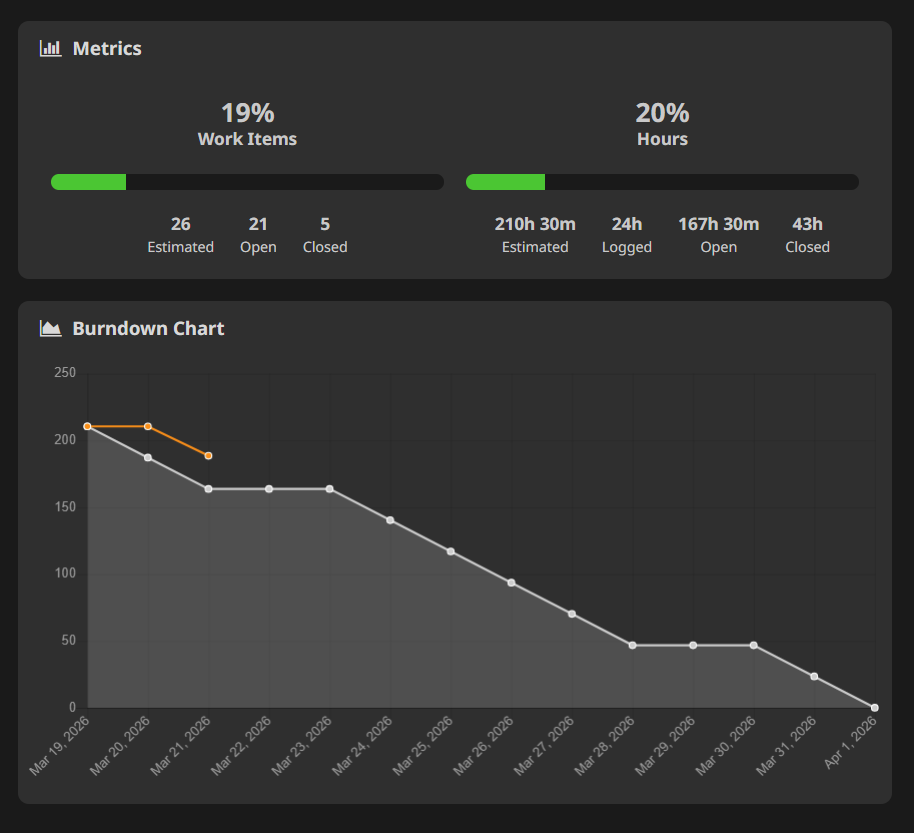
Task: Click the '21 Open' work items stat
Action: pos(258,235)
